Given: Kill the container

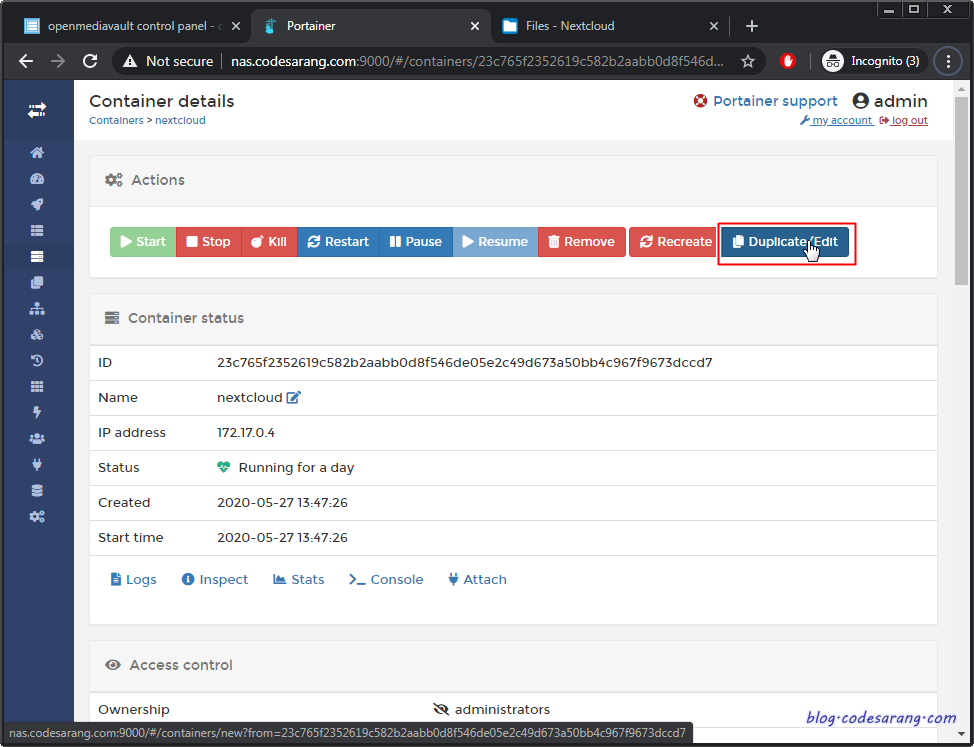Looking at the screenshot, I should [x=269, y=242].
